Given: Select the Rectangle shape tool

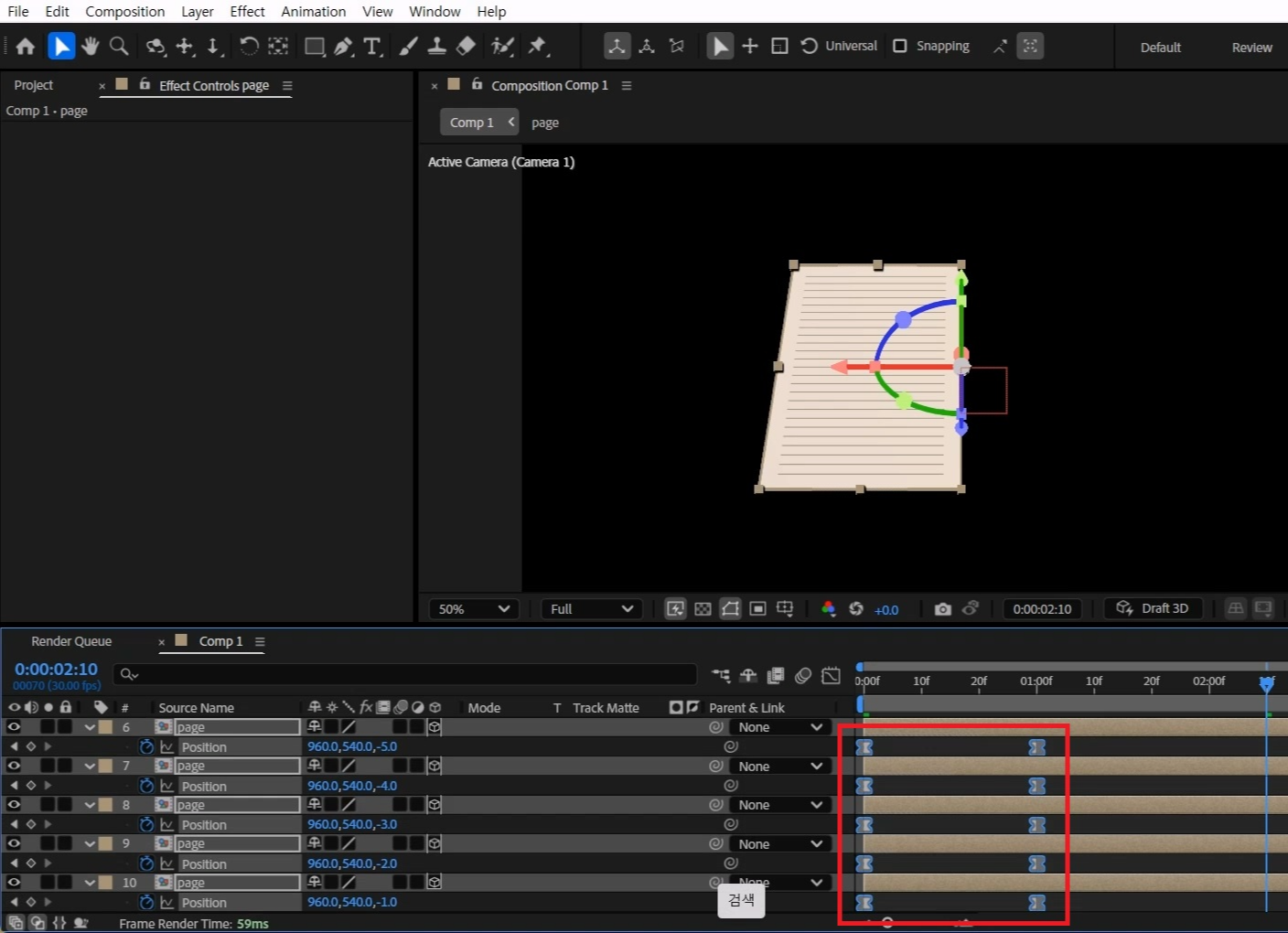Looking at the screenshot, I should tap(315, 46).
